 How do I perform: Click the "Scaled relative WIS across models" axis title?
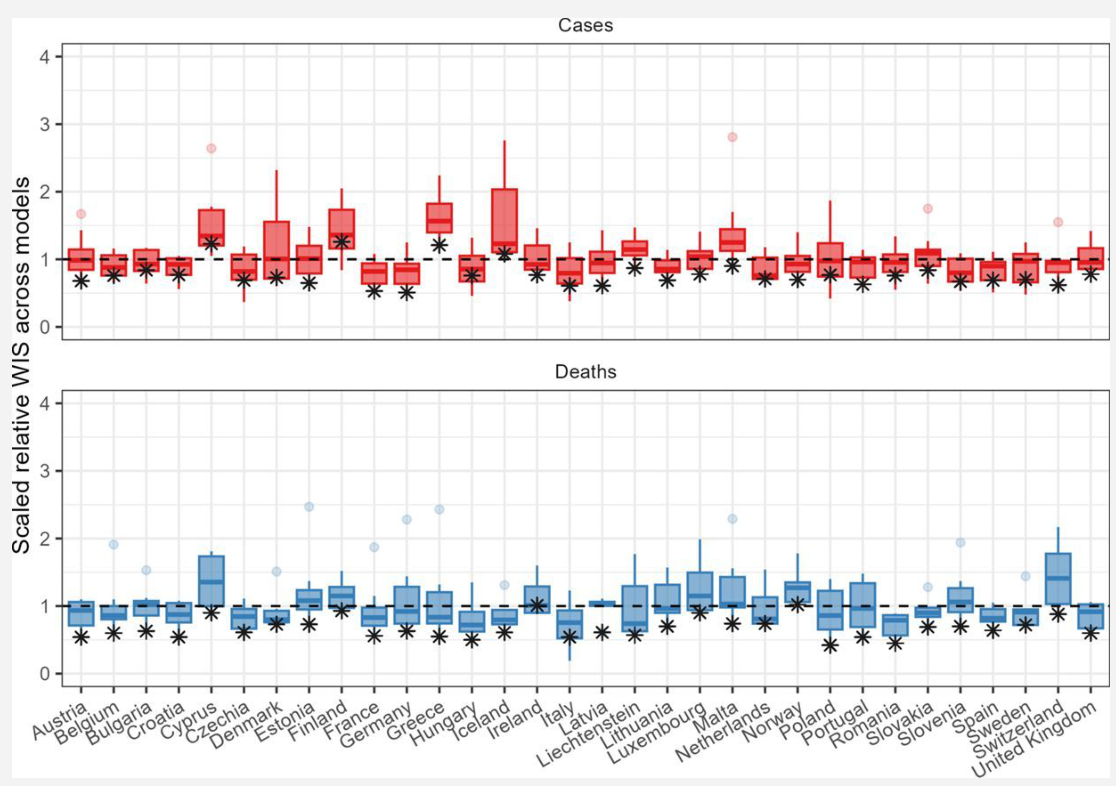point(21,365)
